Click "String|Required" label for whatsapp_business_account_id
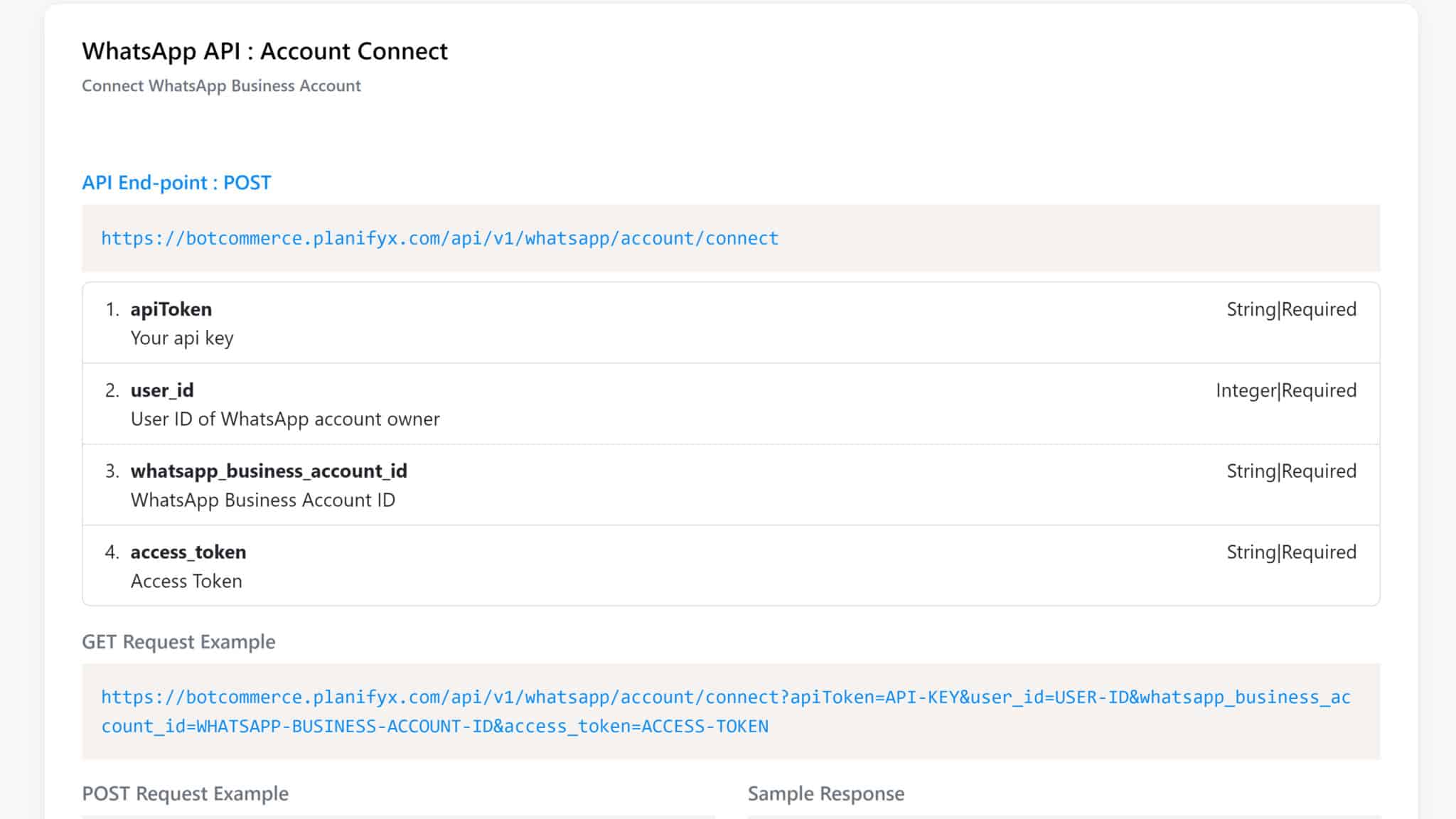The height and width of the screenshot is (819, 1456). (x=1291, y=471)
